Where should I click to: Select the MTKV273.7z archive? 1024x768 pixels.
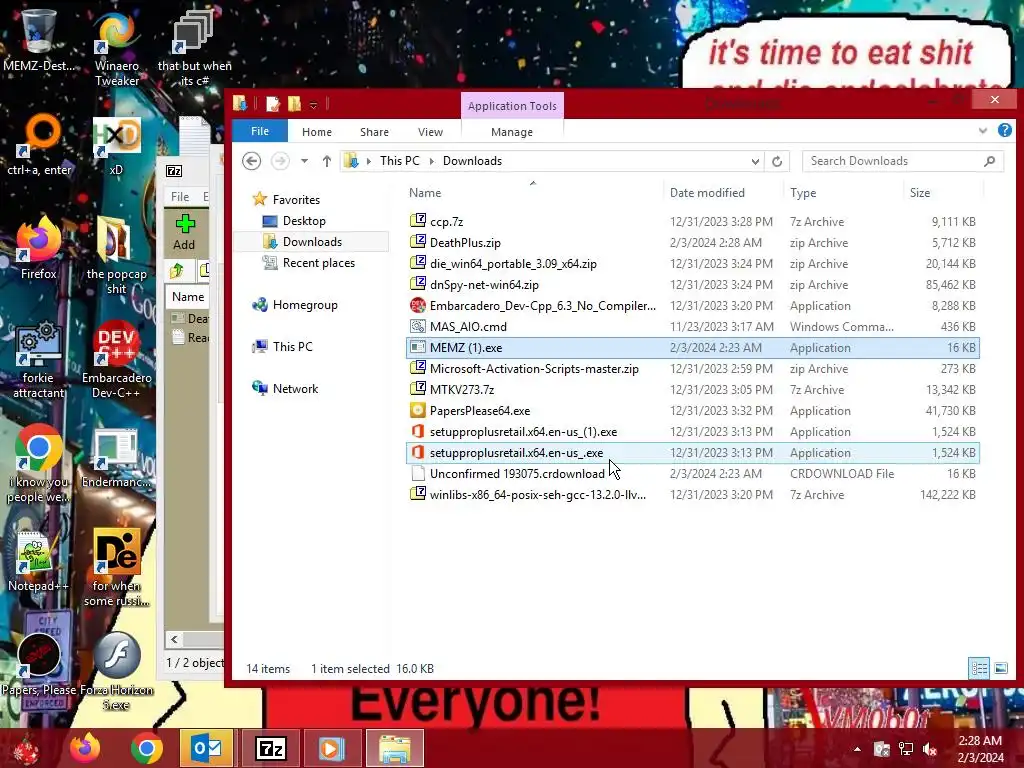pos(692,390)
